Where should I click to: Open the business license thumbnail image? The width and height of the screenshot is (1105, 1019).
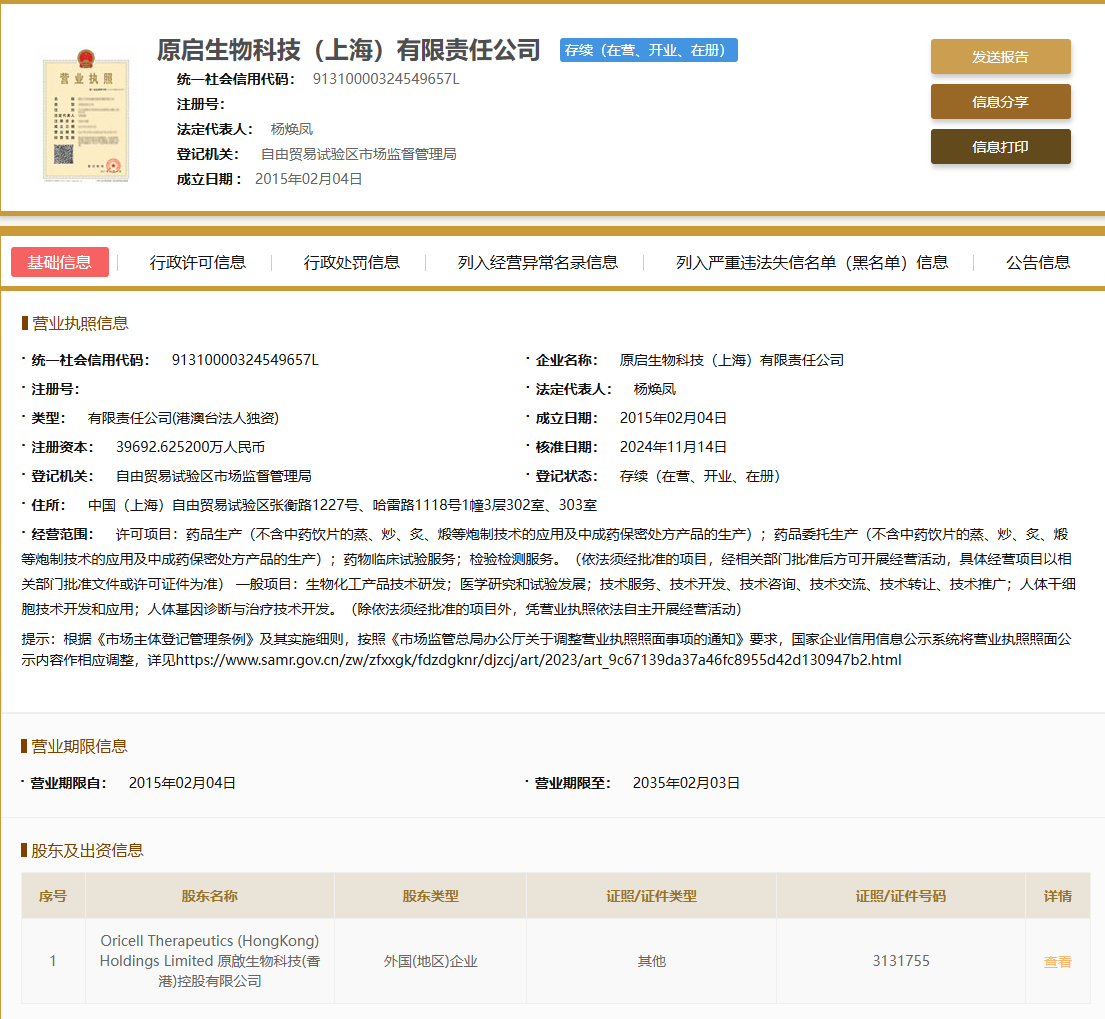[x=86, y=116]
